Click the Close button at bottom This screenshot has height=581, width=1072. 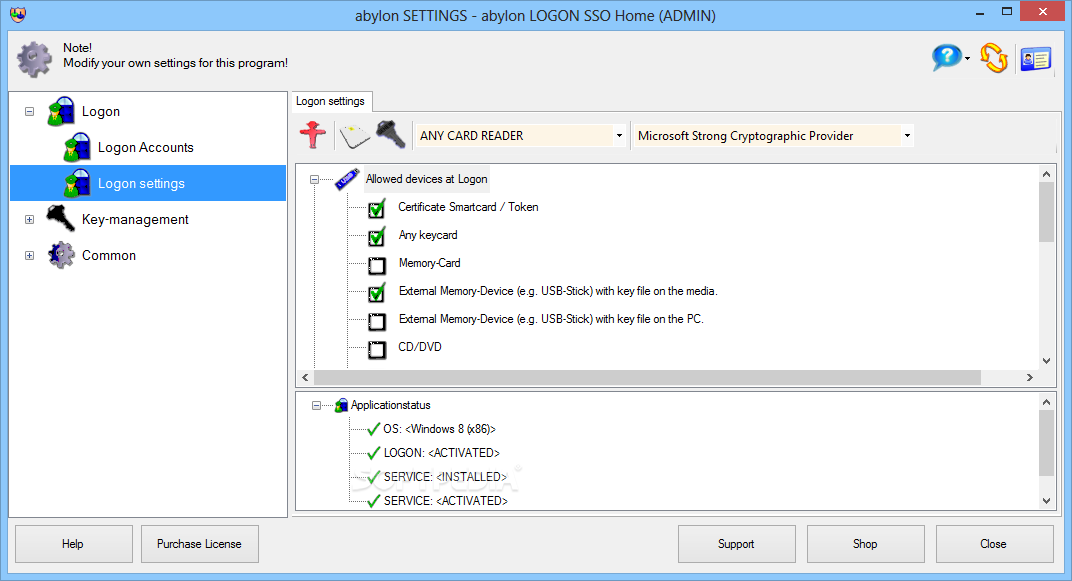coord(994,544)
